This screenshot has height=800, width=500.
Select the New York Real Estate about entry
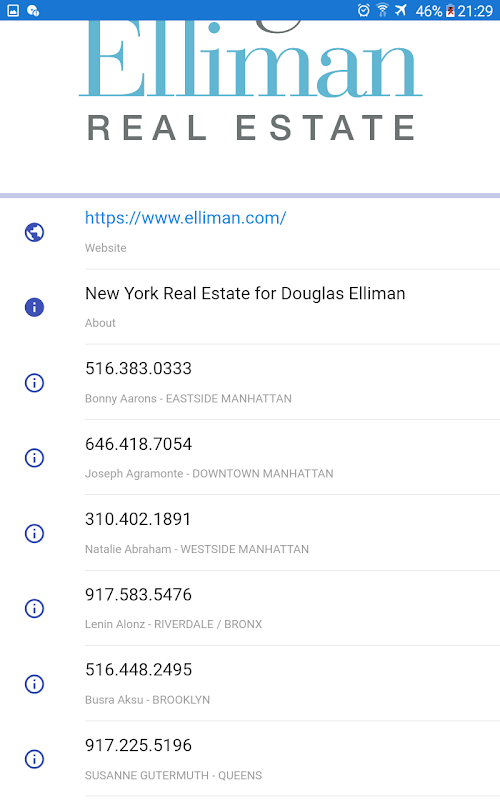click(x=292, y=307)
